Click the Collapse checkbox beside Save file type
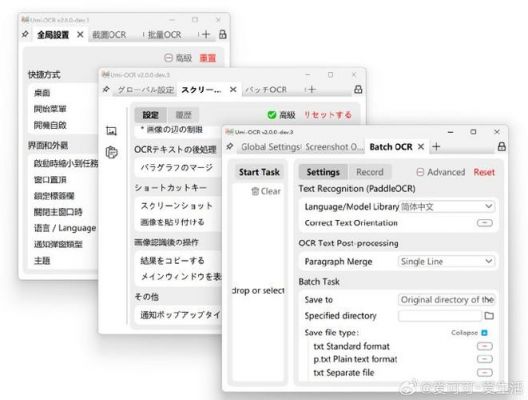This screenshot has height=400, width=528. tap(484, 333)
